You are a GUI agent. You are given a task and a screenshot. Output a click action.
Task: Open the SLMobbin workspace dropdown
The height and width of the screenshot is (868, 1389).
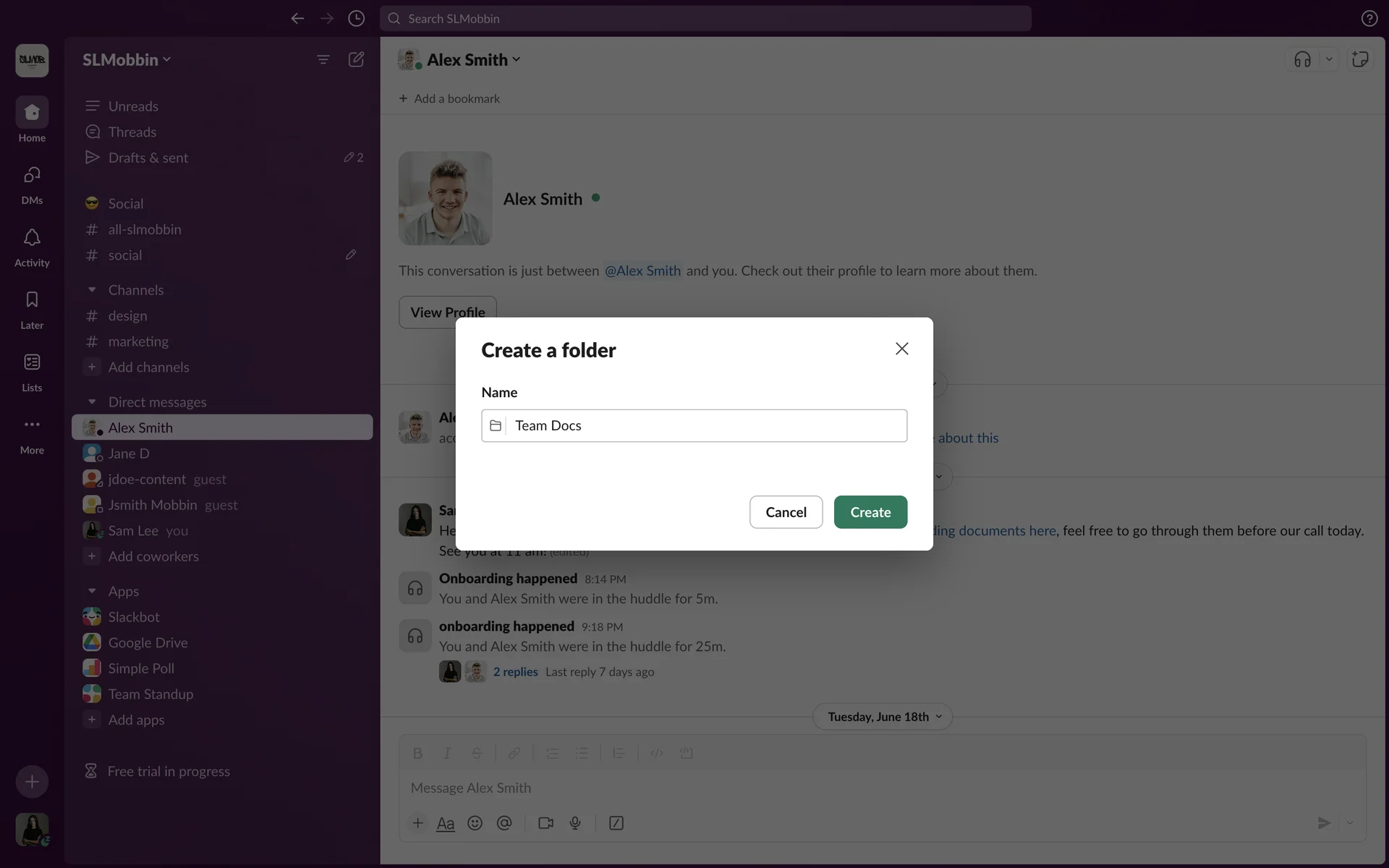(x=127, y=60)
